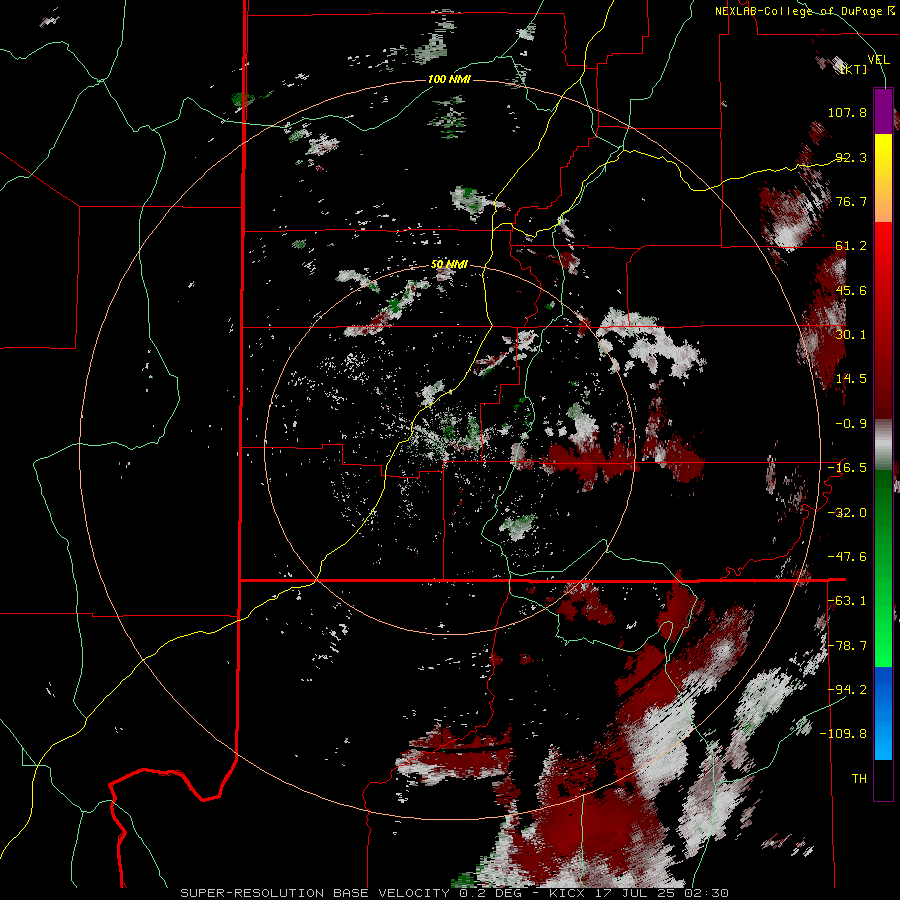Screen dimensions: 900x900
Task: Click the 30.1 velocity scale value
Action: coord(851,334)
